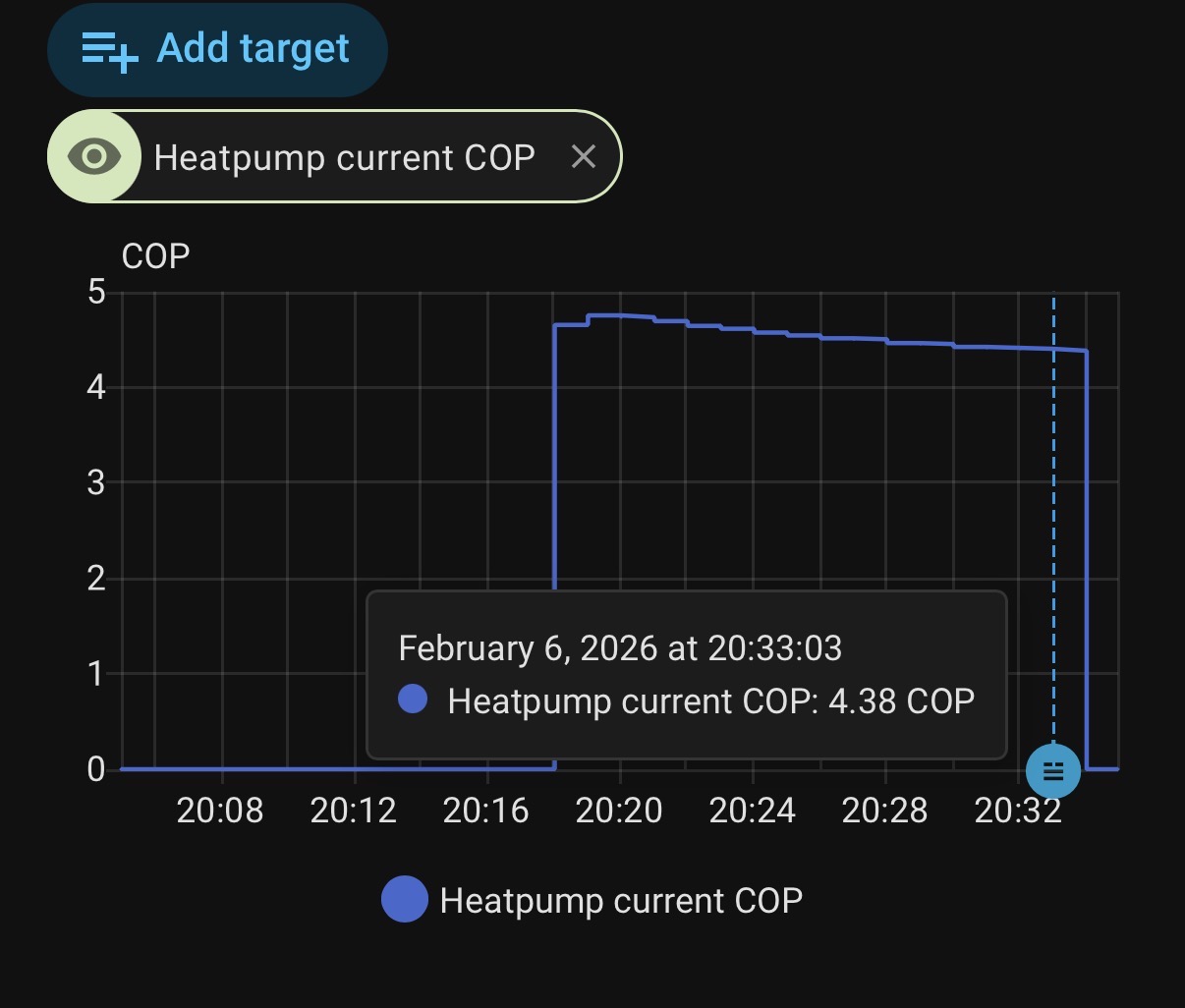Select the 20:16 tick on time axis
1185x1008 pixels.
[485, 811]
